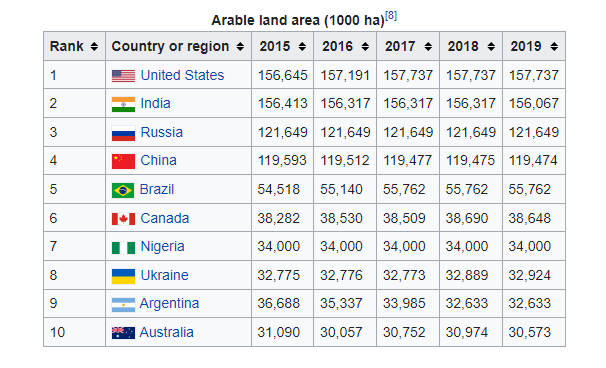Screen dimensions: 606x368
Task: Sort by Country or region arrows
Action: [x=240, y=47]
